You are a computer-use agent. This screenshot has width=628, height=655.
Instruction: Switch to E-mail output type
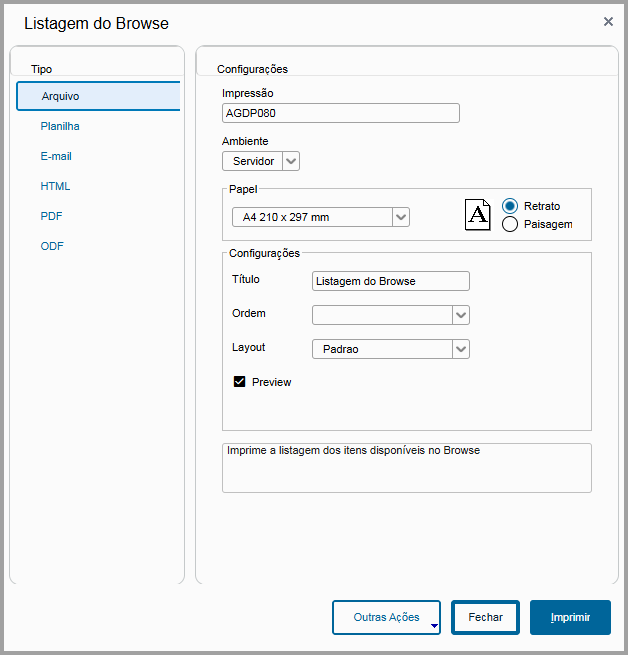pos(56,156)
